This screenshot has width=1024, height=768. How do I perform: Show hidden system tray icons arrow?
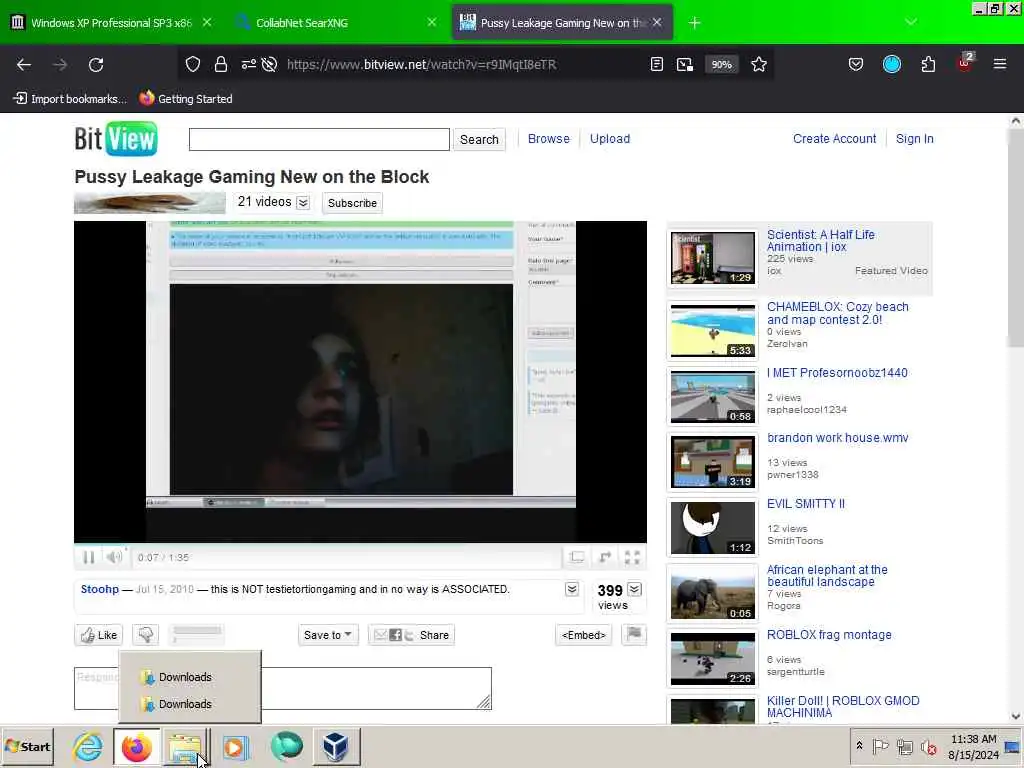[x=859, y=746]
